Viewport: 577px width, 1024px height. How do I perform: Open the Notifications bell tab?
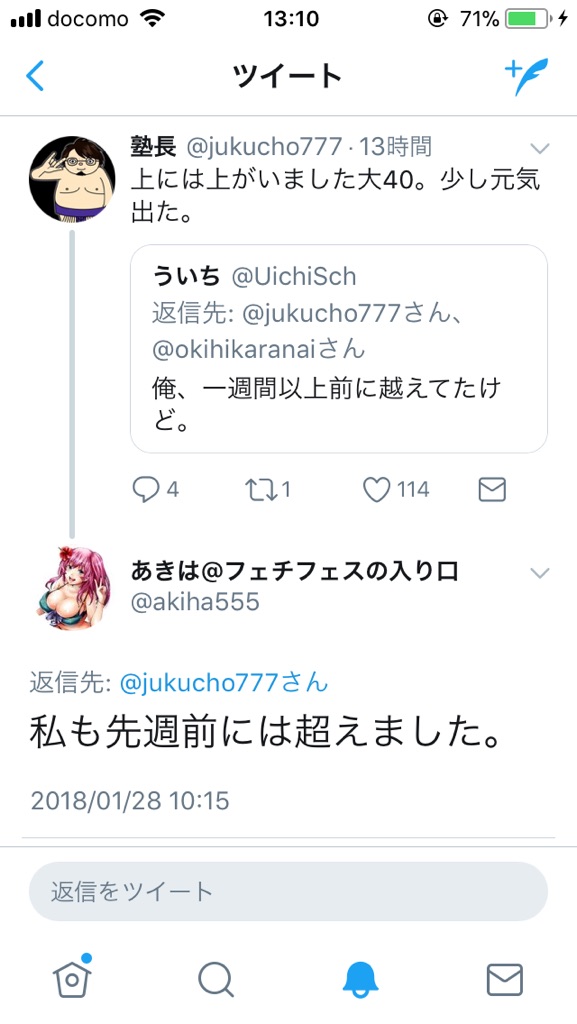pos(360,980)
